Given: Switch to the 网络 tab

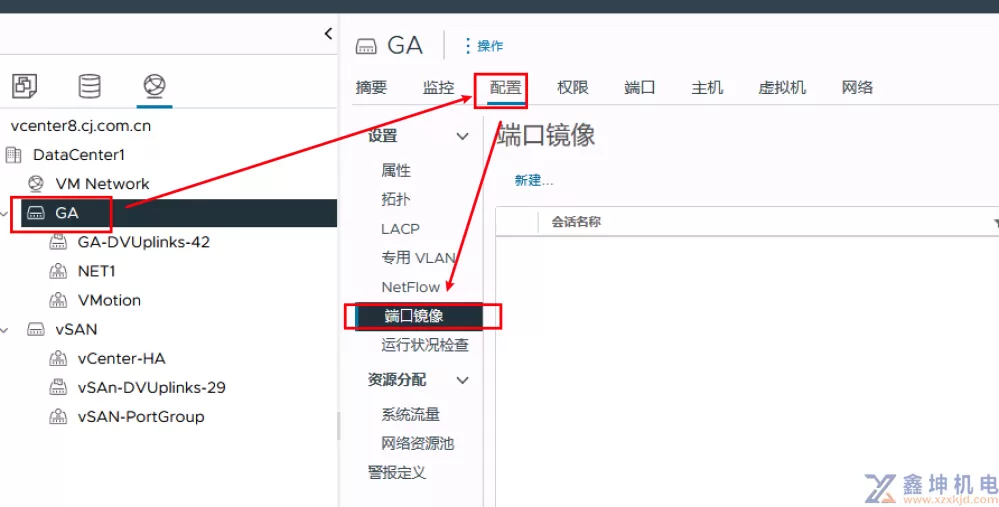Looking at the screenshot, I should coord(857,87).
